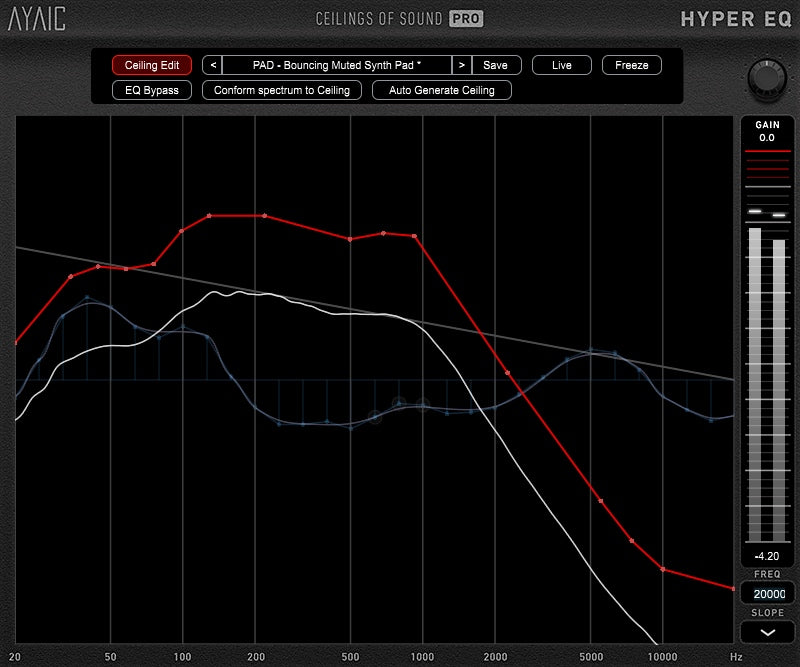800x667 pixels.
Task: Select red ceiling point near 5500 Hz
Action: pyautogui.click(x=601, y=501)
